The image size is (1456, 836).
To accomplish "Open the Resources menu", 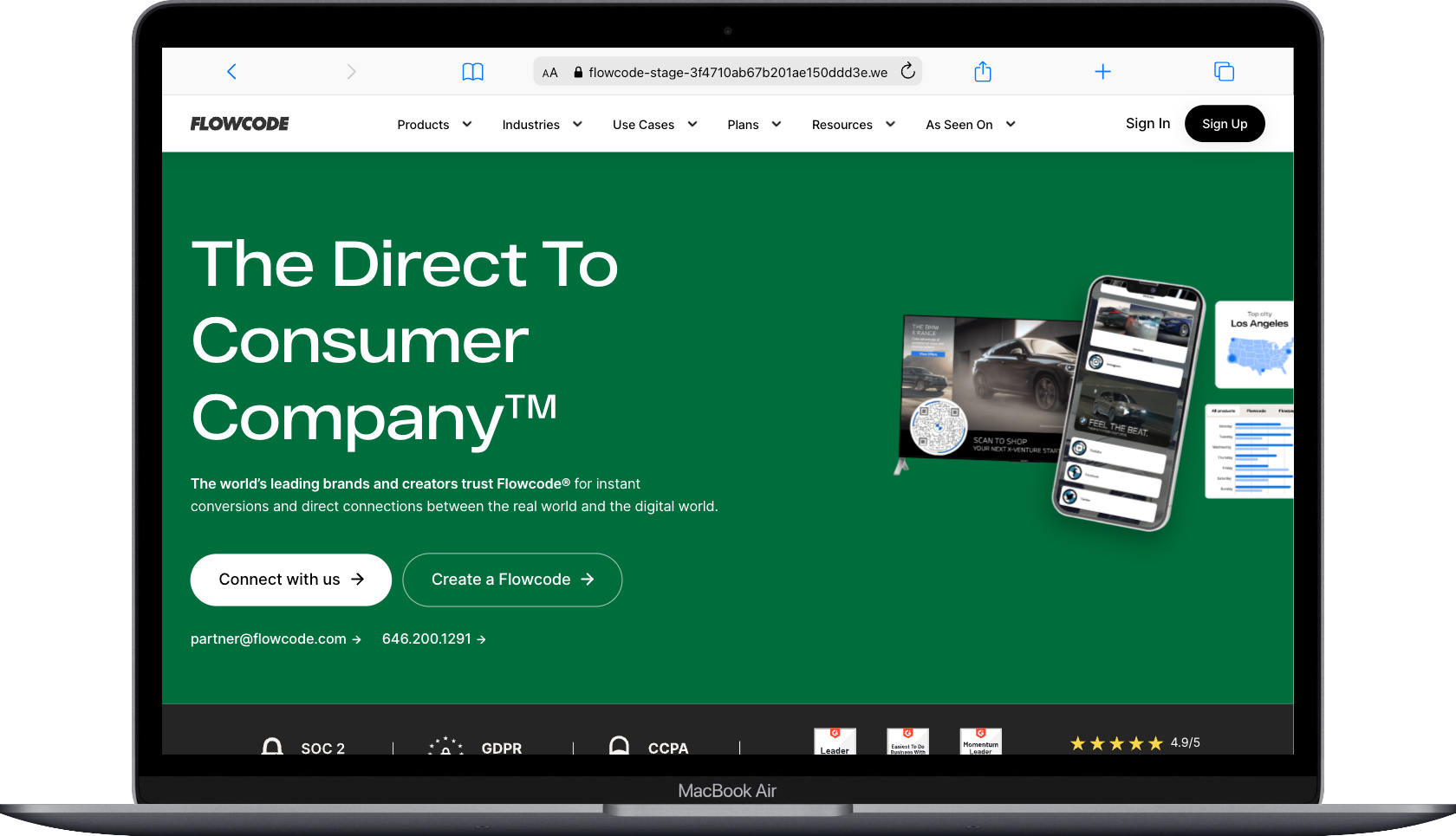I will pos(842,125).
